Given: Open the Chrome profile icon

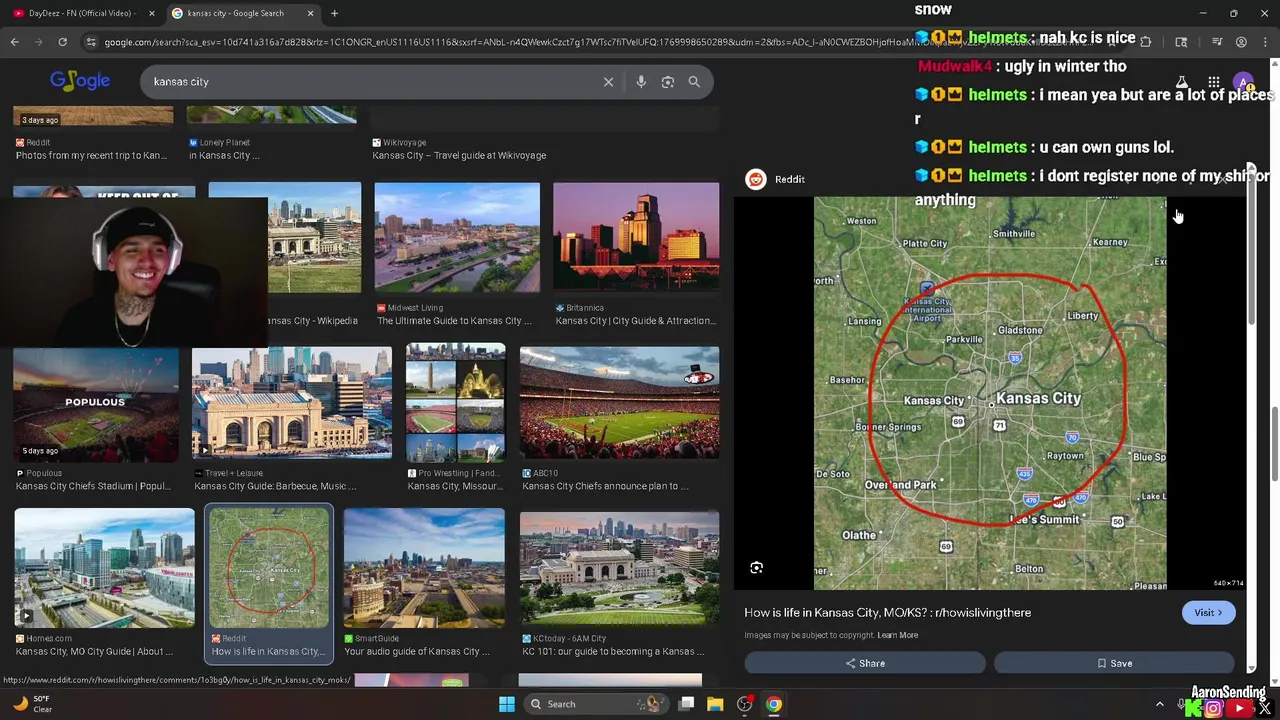Looking at the screenshot, I should tap(1241, 42).
